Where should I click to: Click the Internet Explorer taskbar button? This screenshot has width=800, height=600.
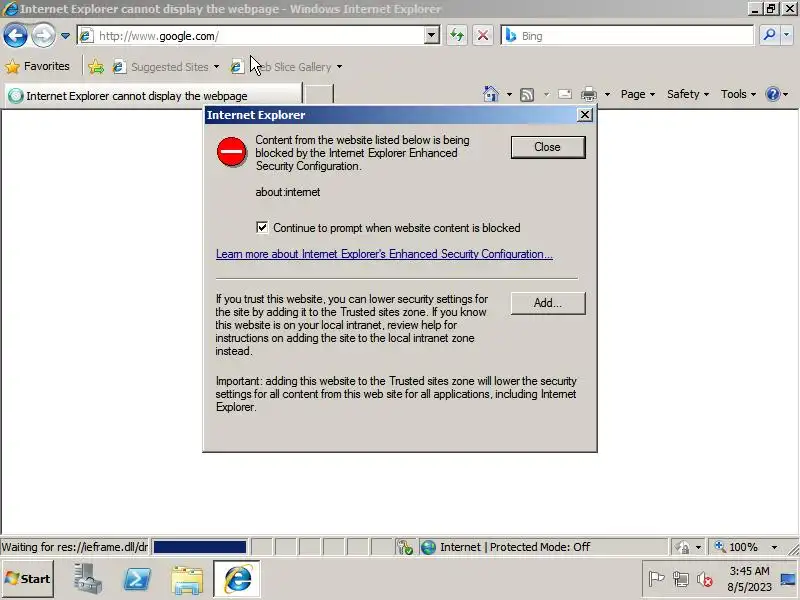coord(237,579)
